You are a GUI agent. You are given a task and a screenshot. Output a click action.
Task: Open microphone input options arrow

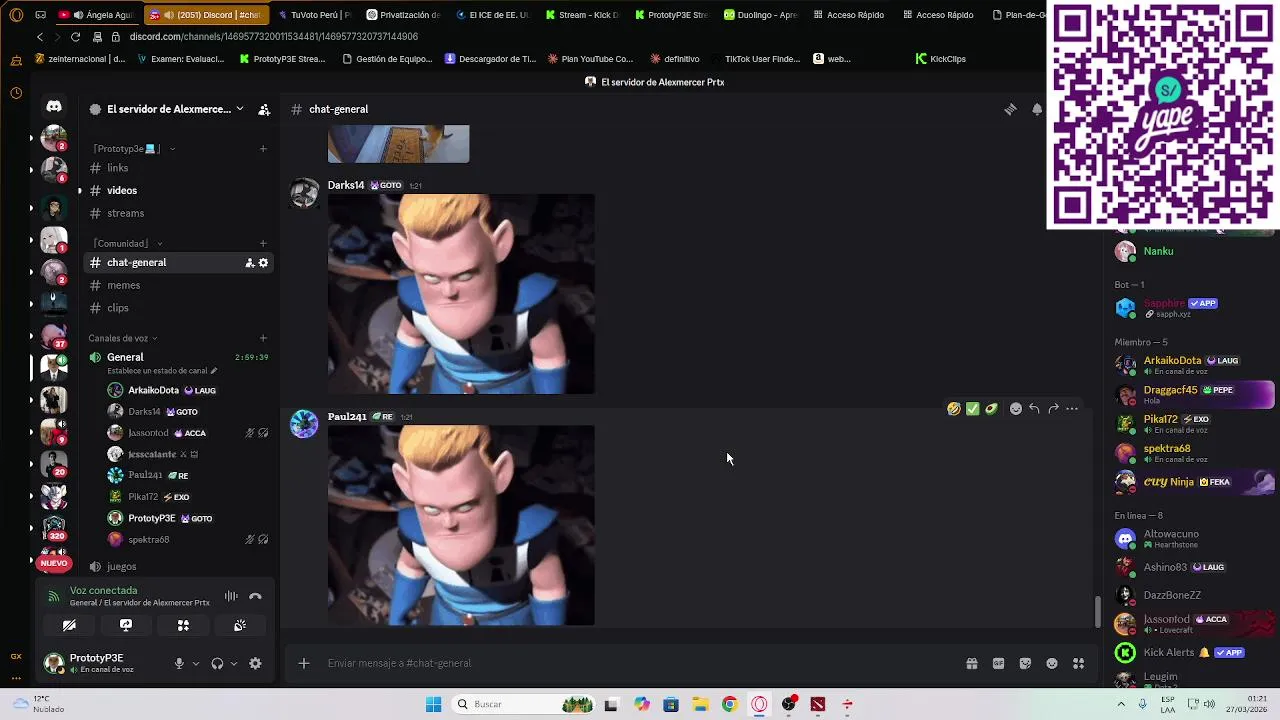coord(195,663)
